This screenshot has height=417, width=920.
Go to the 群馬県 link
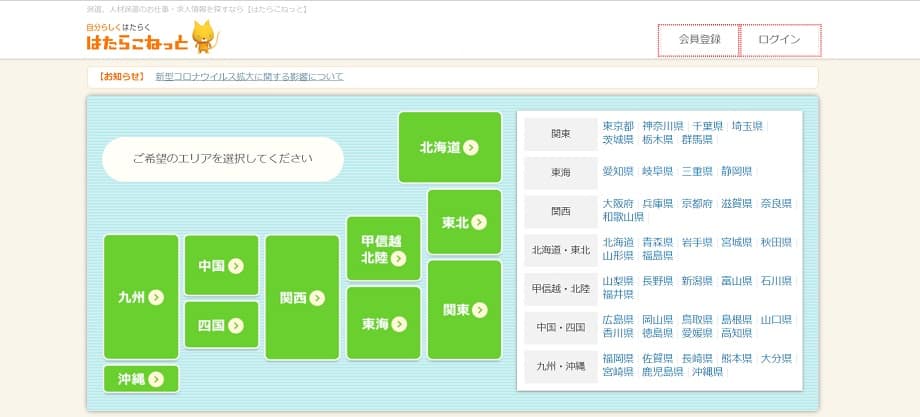[x=697, y=140]
